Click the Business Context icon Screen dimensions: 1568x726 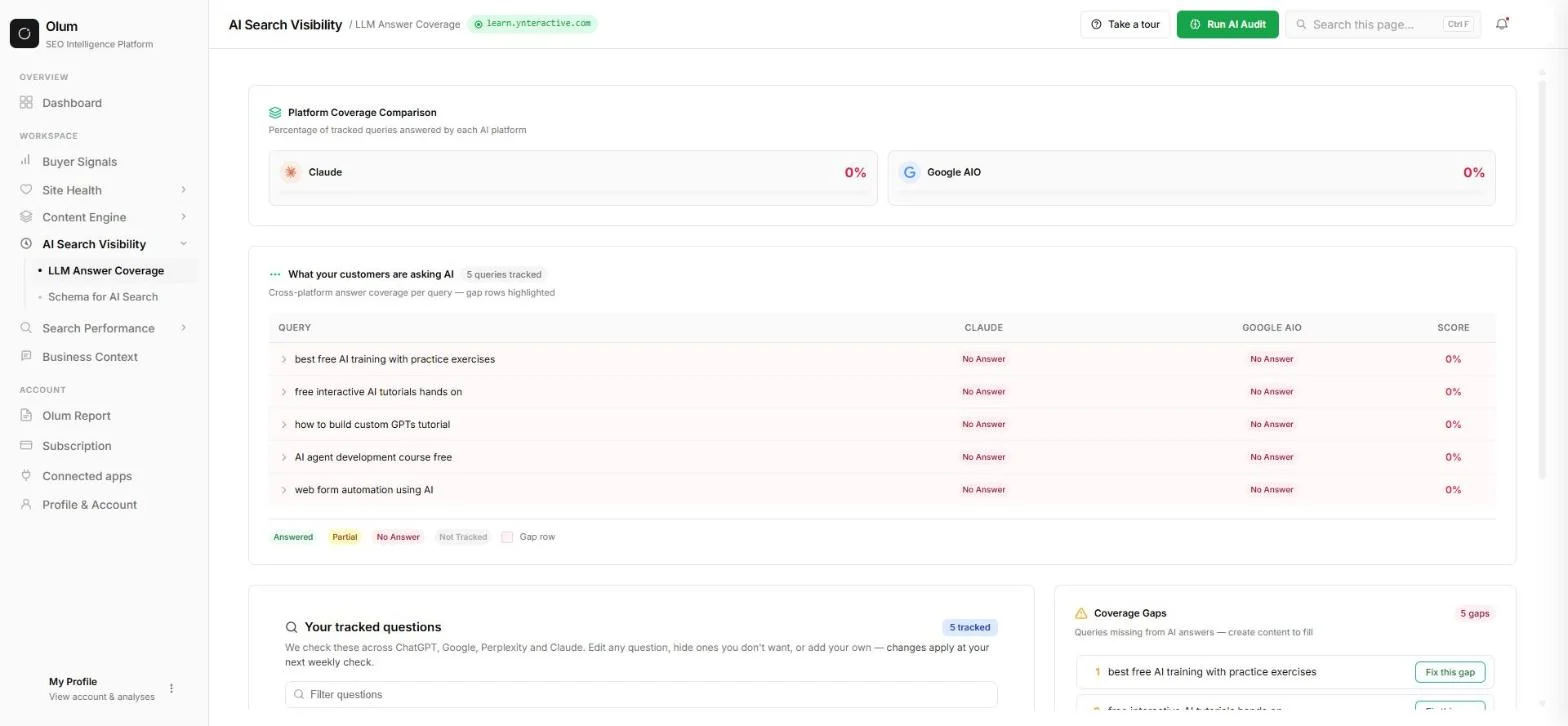pos(26,357)
